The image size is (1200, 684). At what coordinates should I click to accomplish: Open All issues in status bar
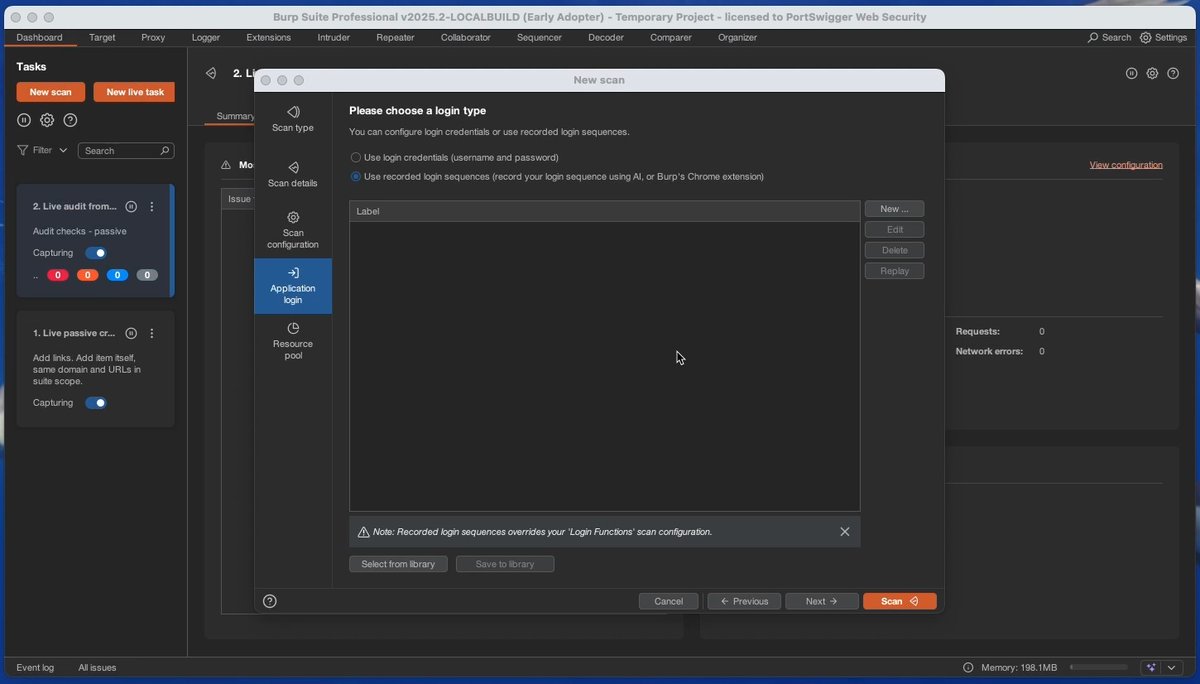pyautogui.click(x=97, y=667)
